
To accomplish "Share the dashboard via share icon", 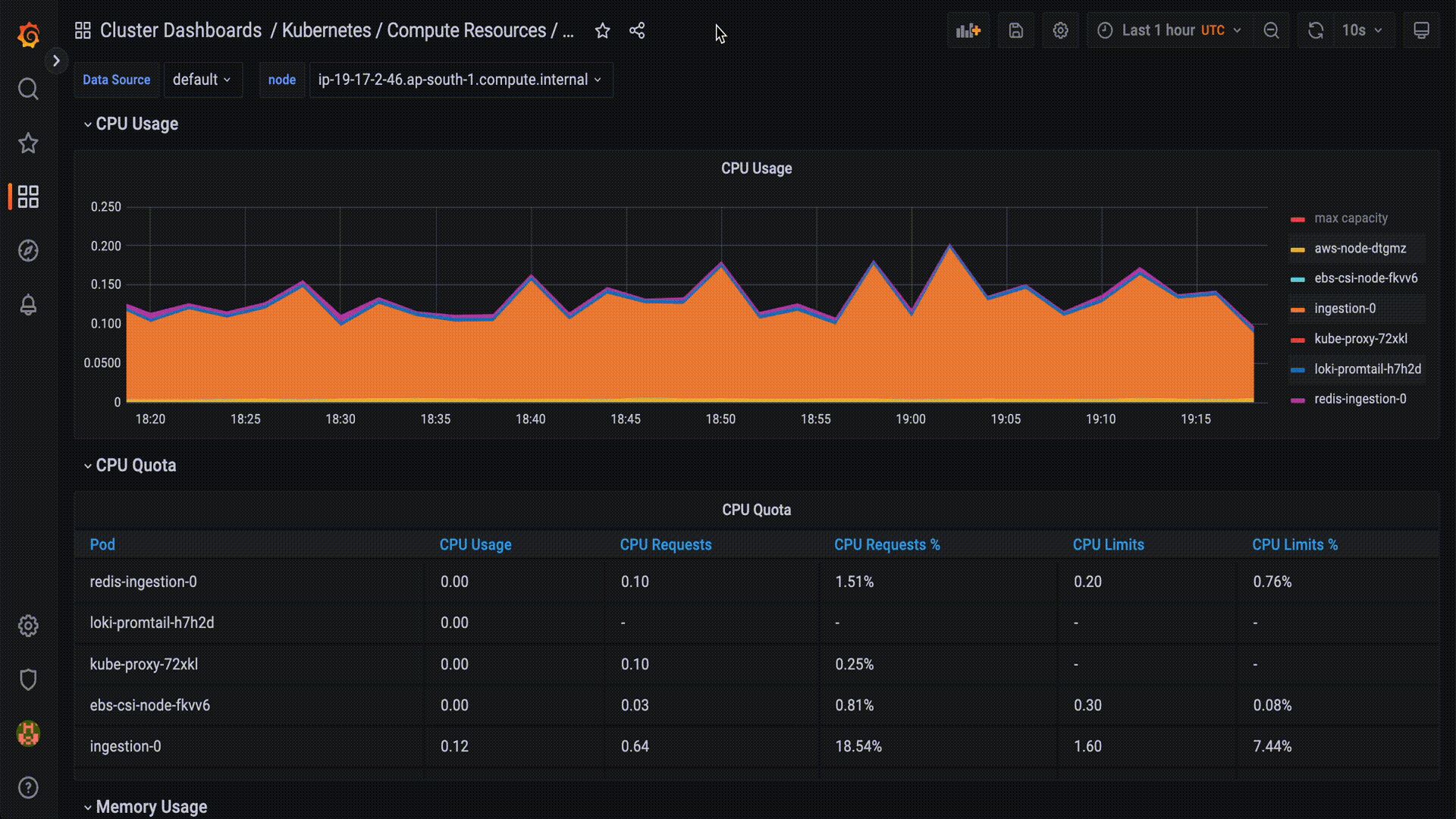I will coord(637,30).
